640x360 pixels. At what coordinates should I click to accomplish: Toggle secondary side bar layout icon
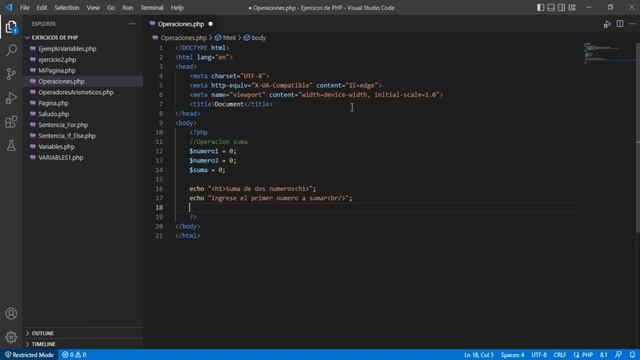click(562, 7)
